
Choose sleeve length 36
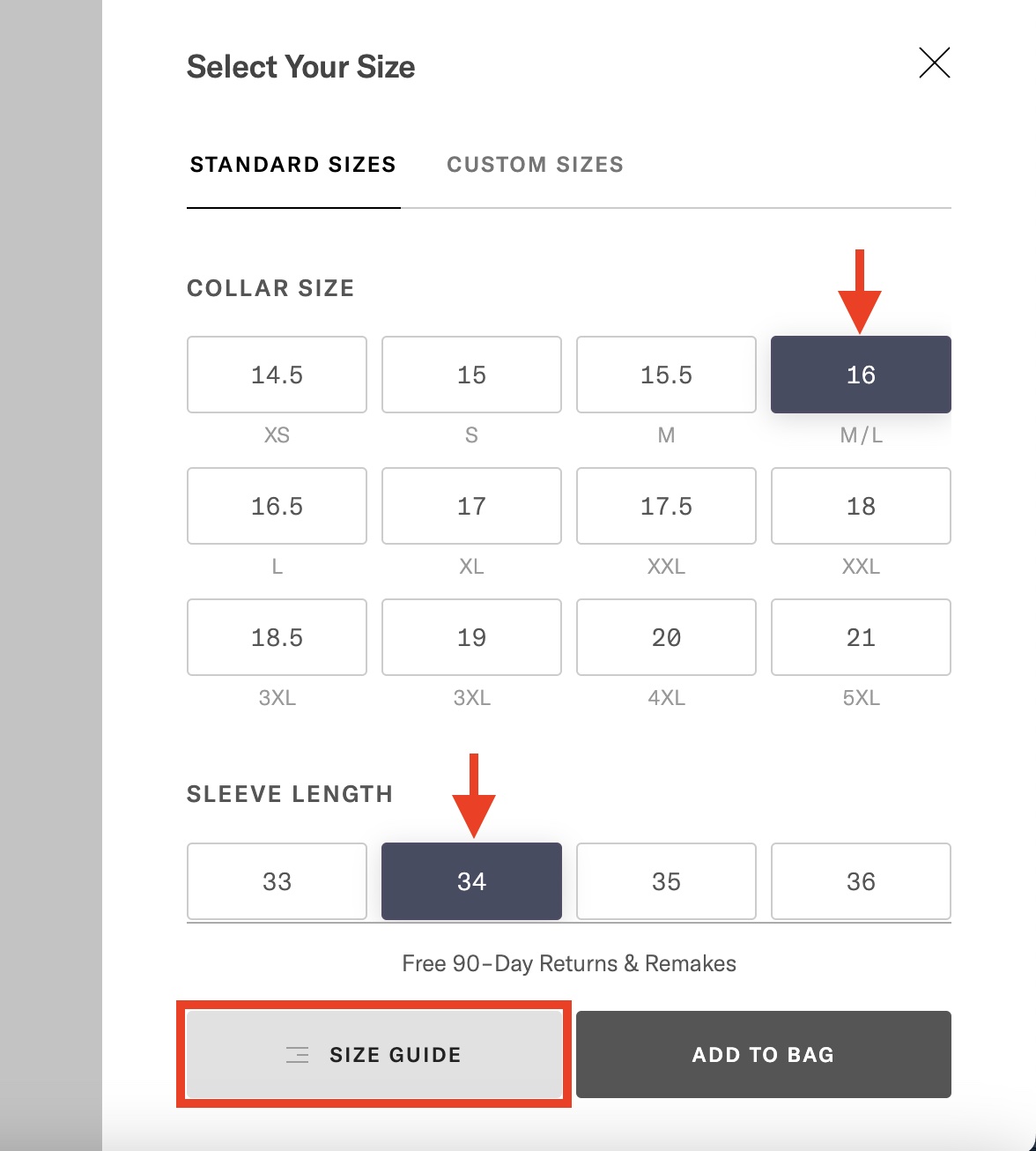tap(861, 881)
